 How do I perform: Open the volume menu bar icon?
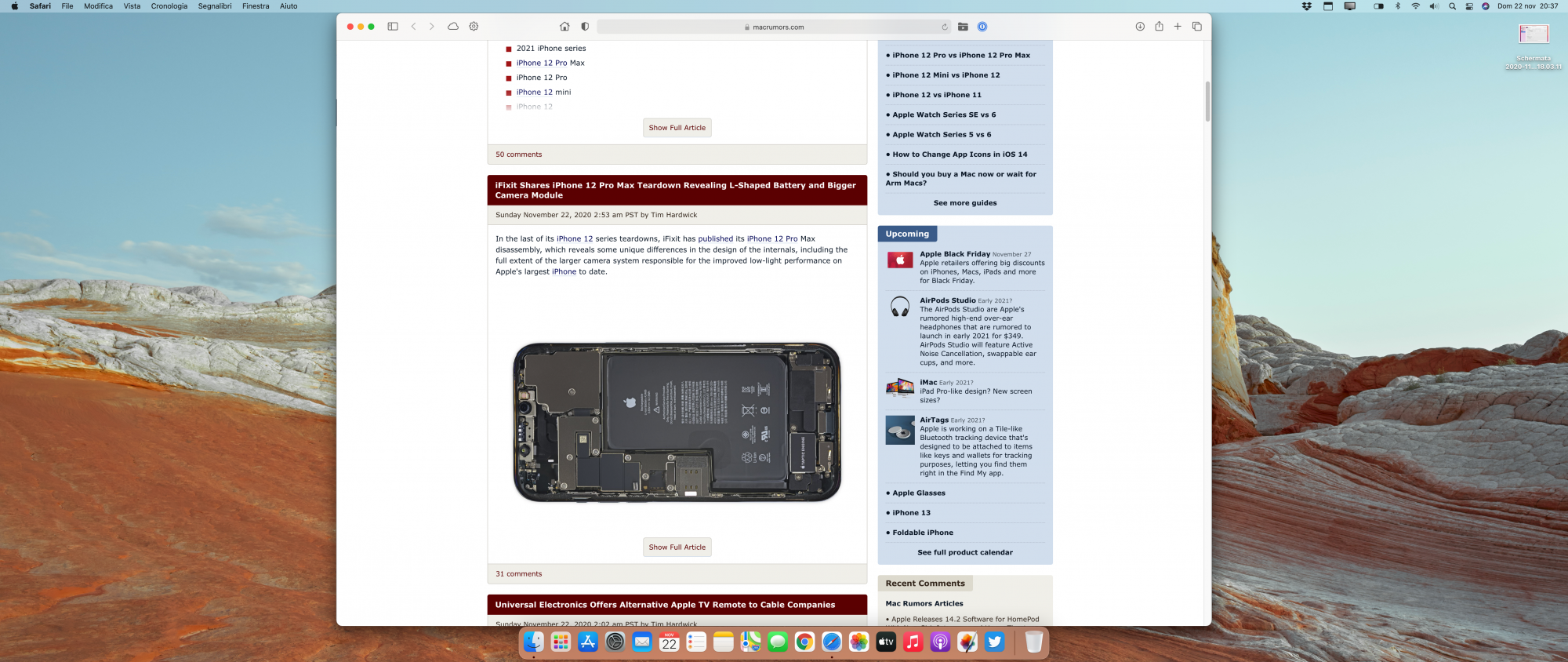click(x=1434, y=6)
